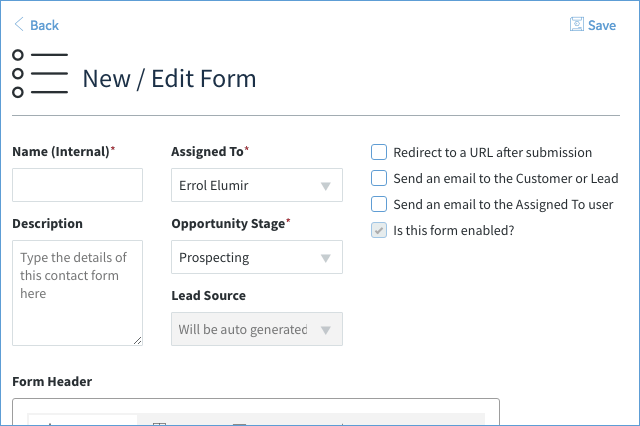Click into the Description text area
Screen dimensions: 640x426
(x=78, y=293)
